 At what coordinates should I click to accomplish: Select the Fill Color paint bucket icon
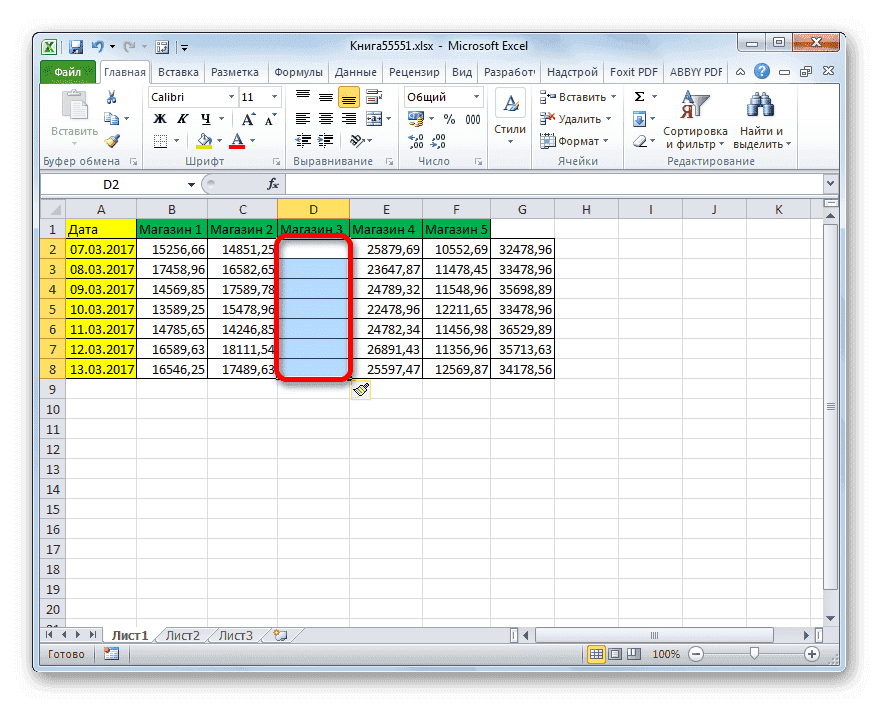click(x=203, y=140)
